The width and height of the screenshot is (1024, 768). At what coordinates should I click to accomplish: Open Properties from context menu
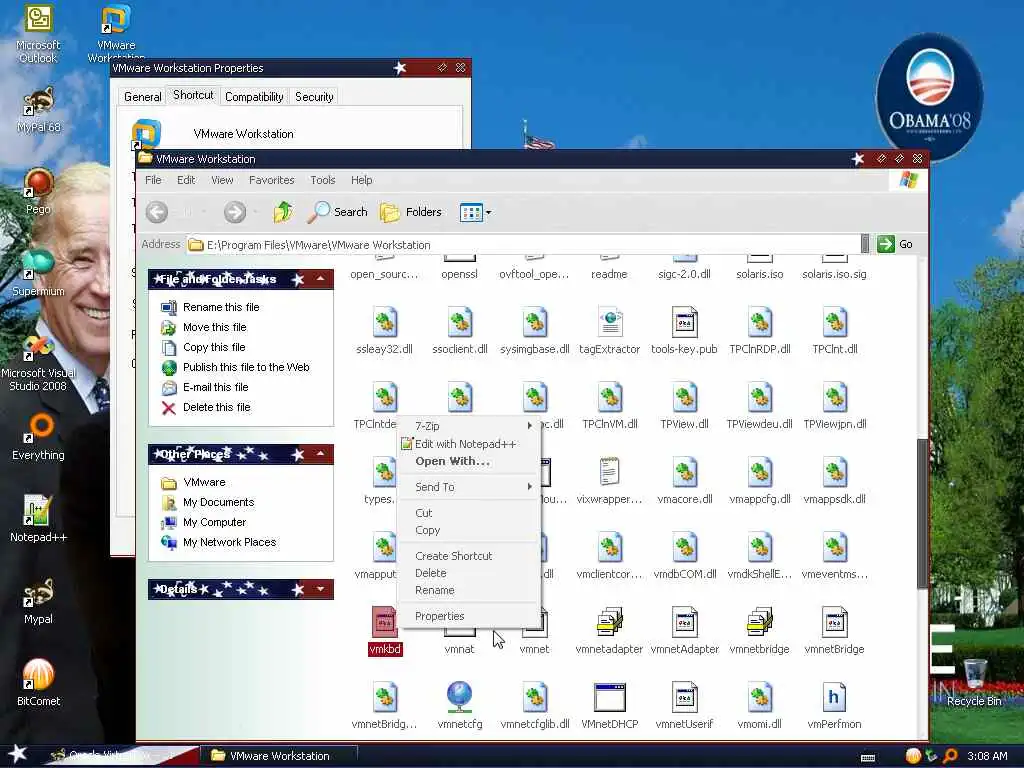(469, 616)
